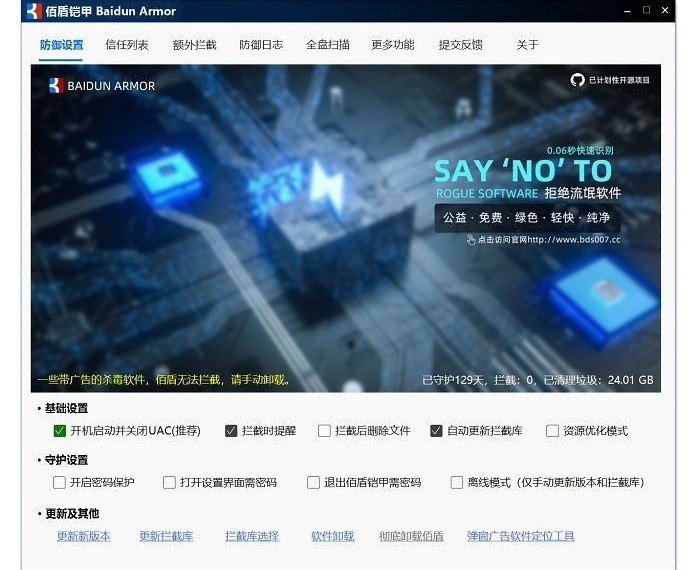The height and width of the screenshot is (570, 700).
Task: Go to the 提交反馈 tab
Action: [x=460, y=45]
